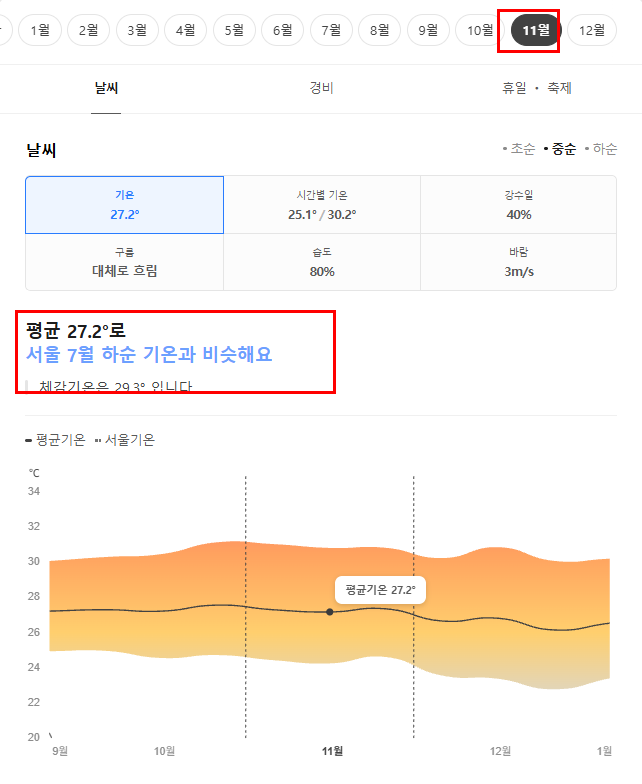Select the 8월 month chip
Screen dimensions: 642x784
(380, 30)
